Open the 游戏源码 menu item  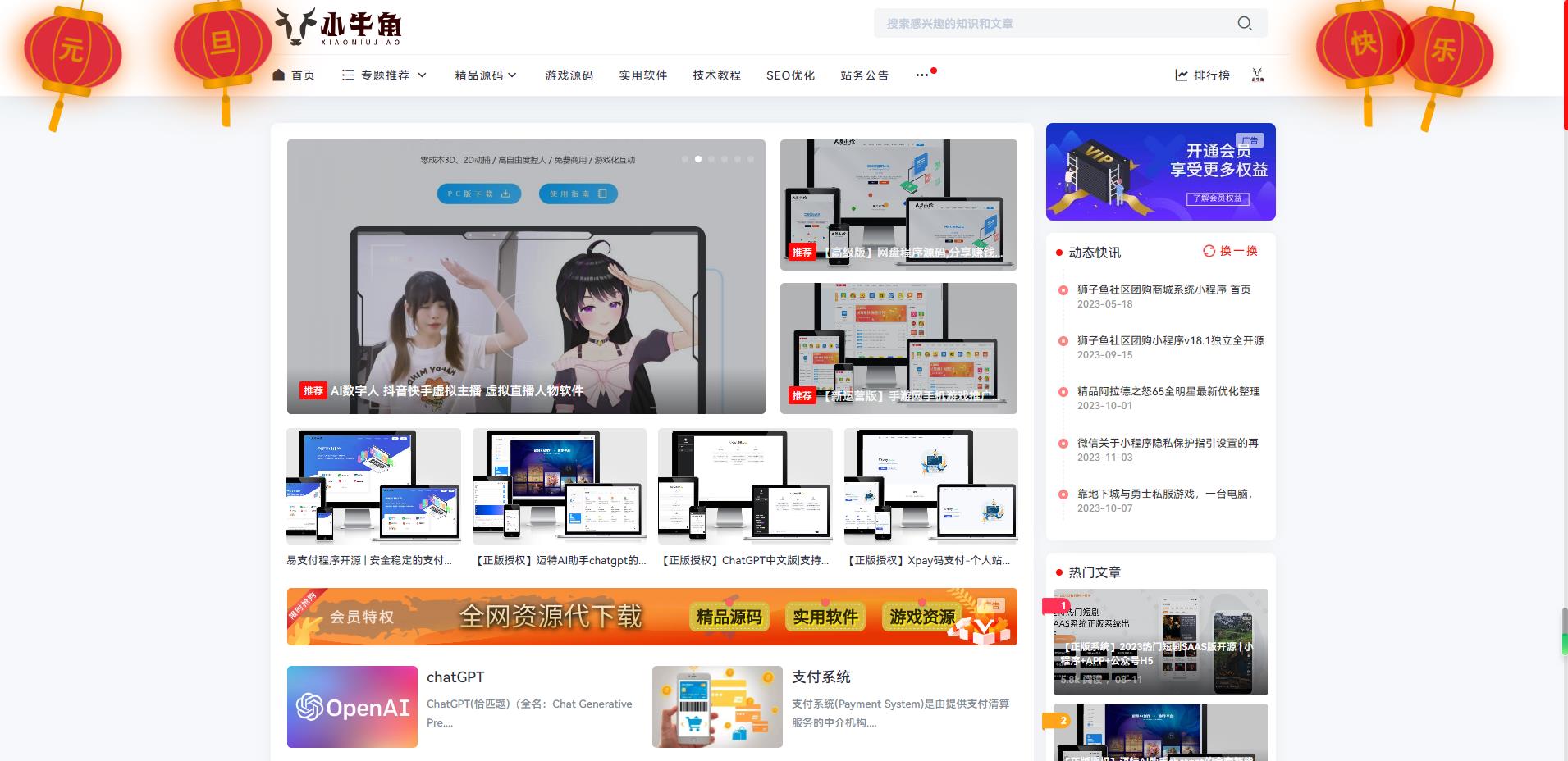point(569,75)
